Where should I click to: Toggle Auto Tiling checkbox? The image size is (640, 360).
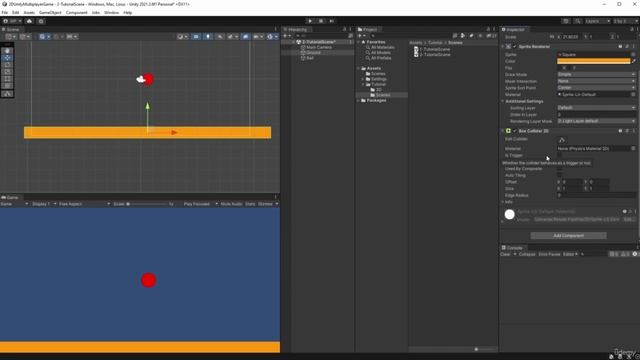click(560, 175)
